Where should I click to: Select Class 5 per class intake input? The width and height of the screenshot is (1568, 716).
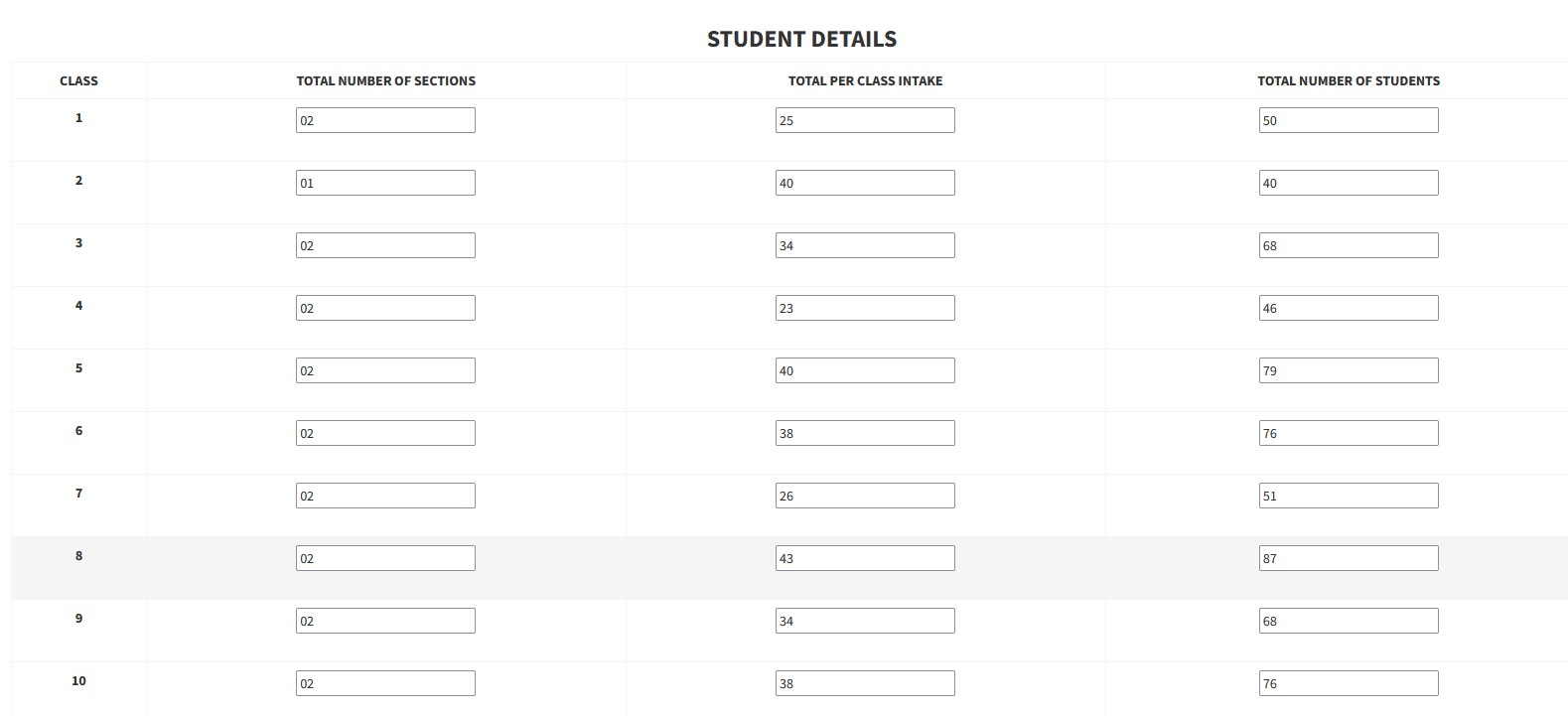point(865,370)
